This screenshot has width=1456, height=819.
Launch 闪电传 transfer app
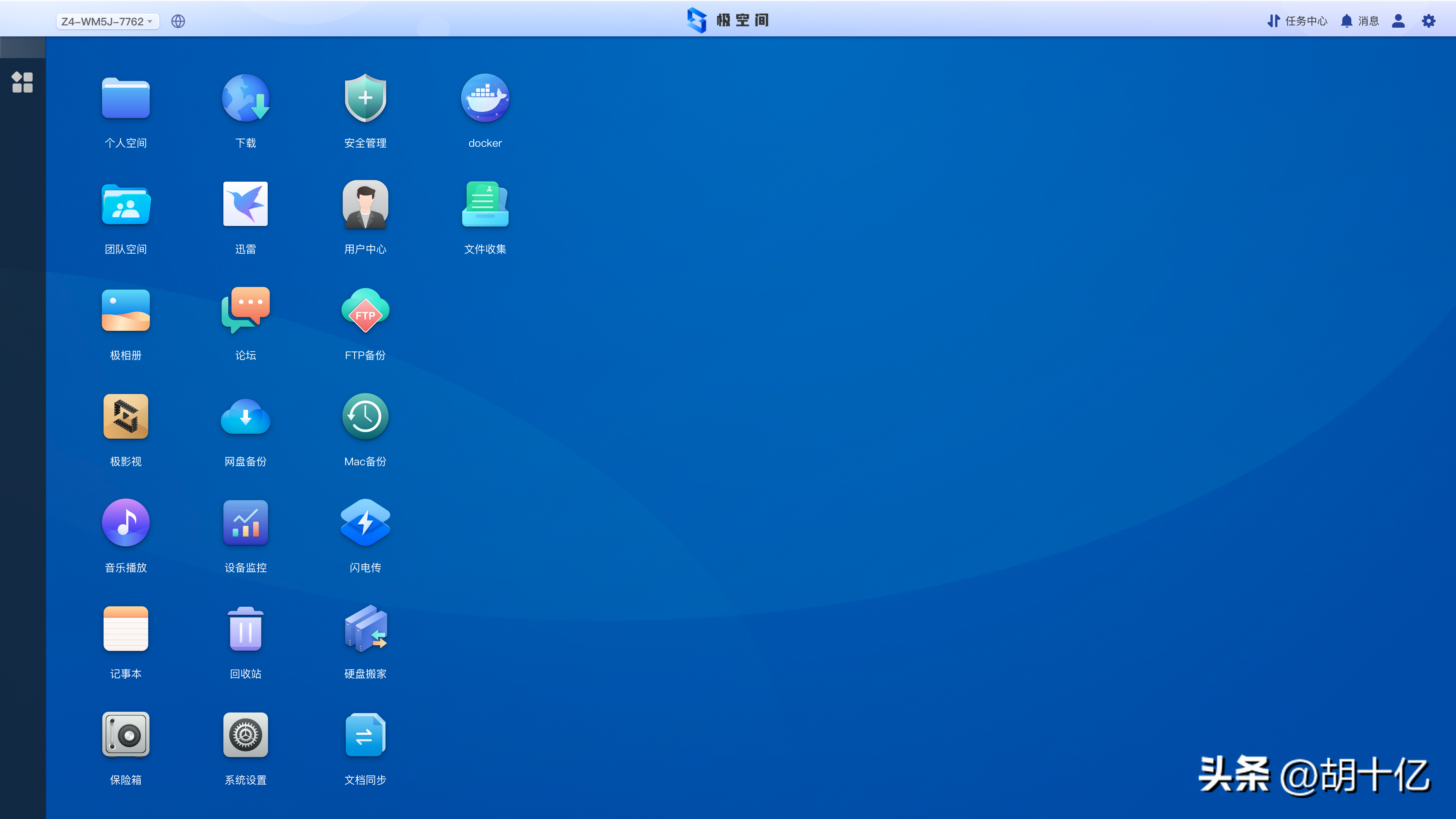(x=365, y=523)
